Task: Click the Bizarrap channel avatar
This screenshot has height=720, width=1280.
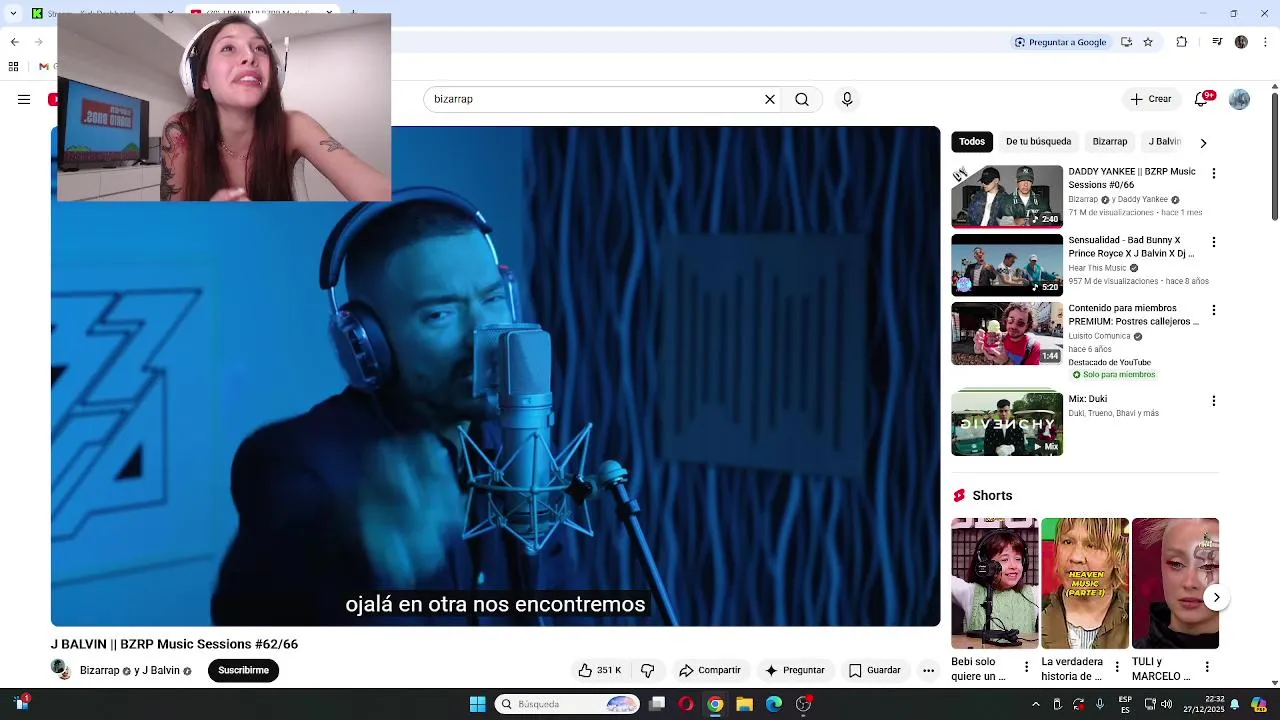Action: pos(62,670)
